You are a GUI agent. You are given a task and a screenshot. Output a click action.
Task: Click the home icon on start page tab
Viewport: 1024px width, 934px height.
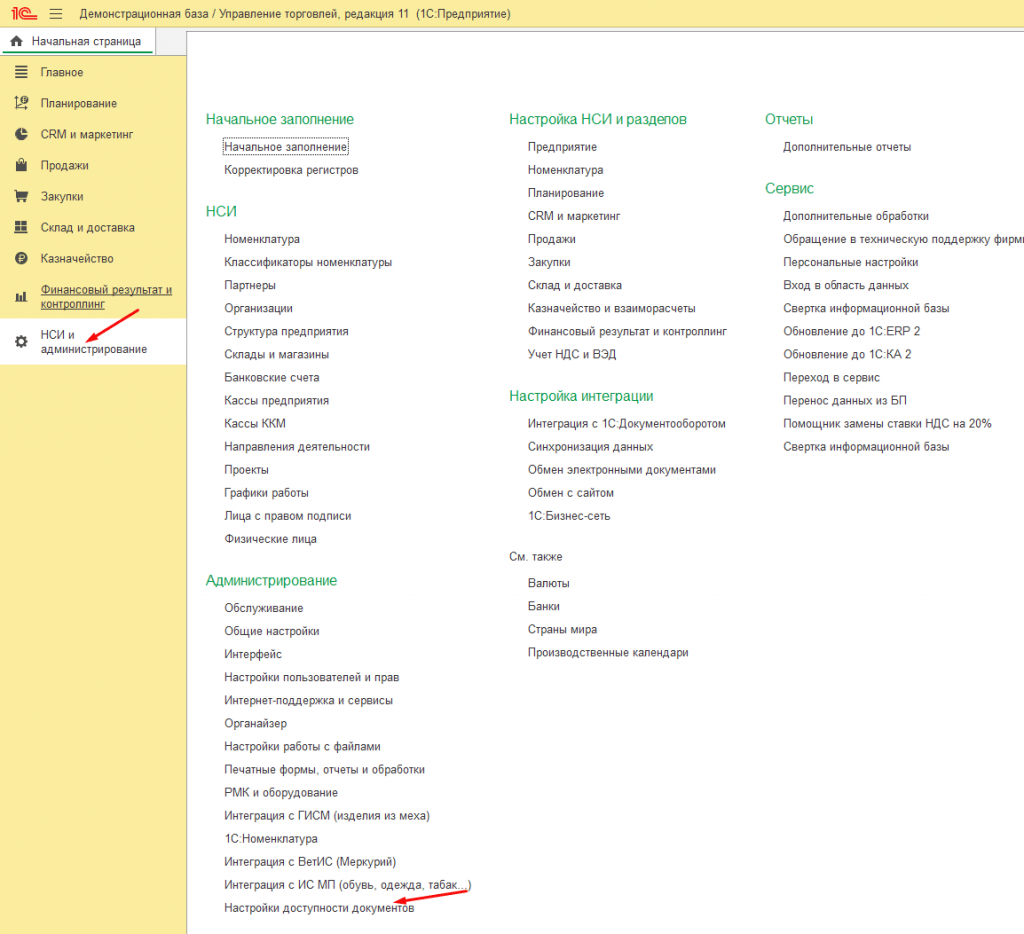click(x=17, y=41)
